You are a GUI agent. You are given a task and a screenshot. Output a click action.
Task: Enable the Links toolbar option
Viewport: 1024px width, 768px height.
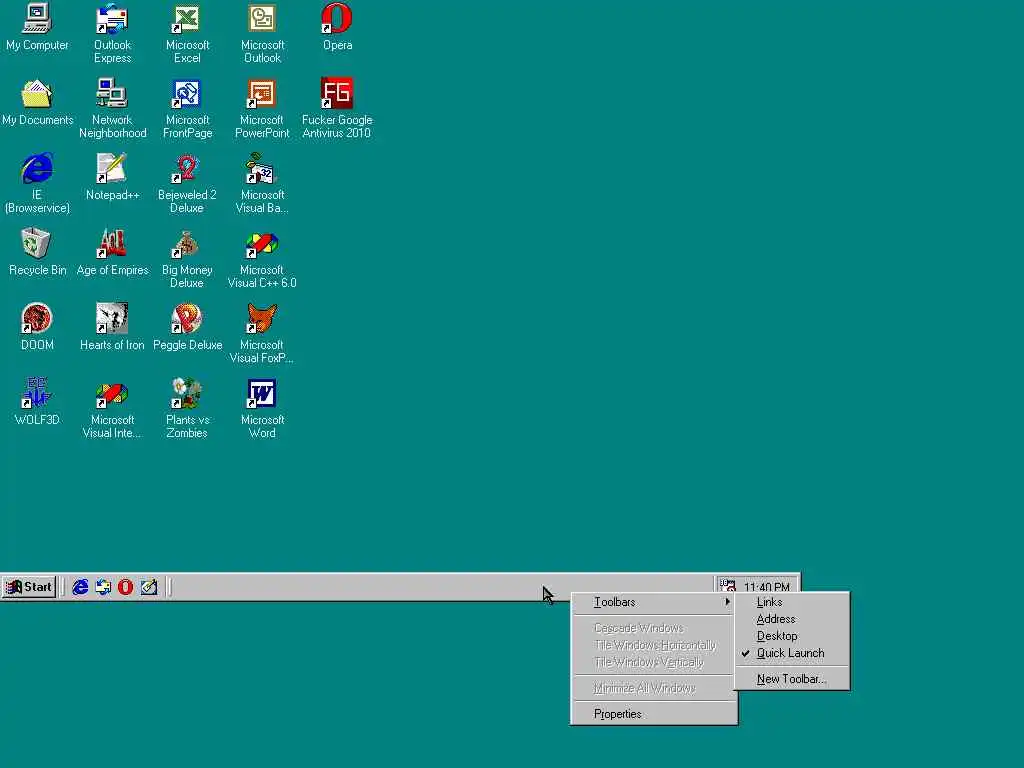coord(792,602)
